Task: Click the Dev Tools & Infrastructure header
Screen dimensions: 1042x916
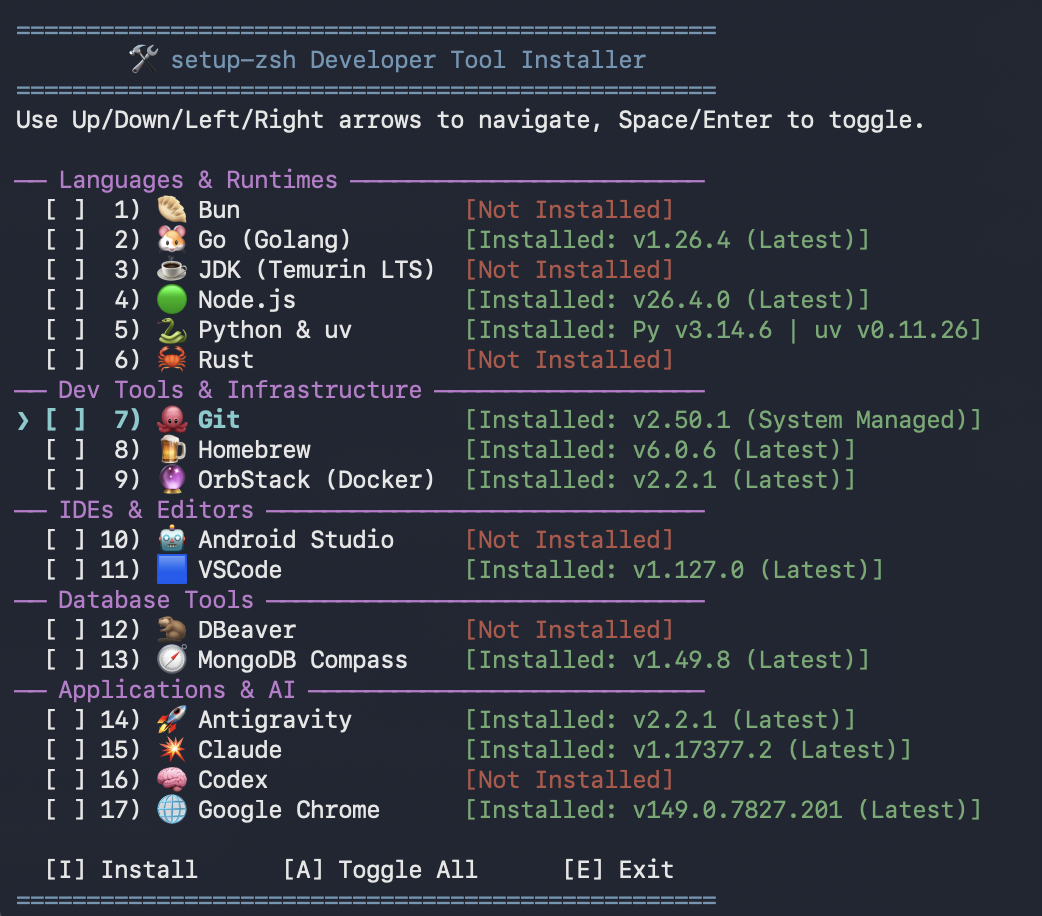Action: (x=240, y=390)
